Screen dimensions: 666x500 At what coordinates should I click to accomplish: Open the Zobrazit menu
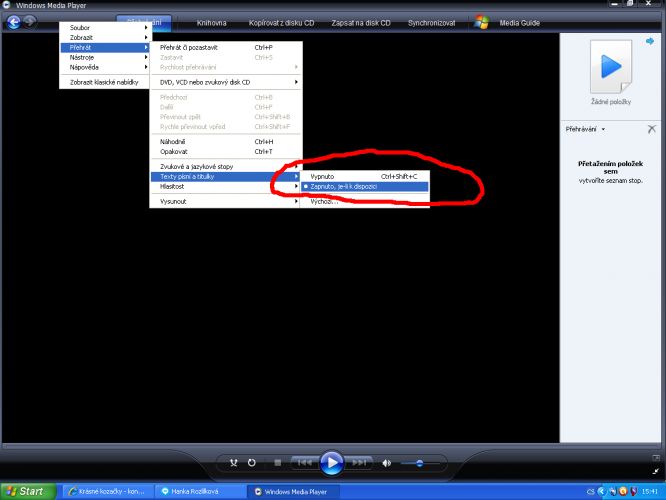pyautogui.click(x=104, y=37)
